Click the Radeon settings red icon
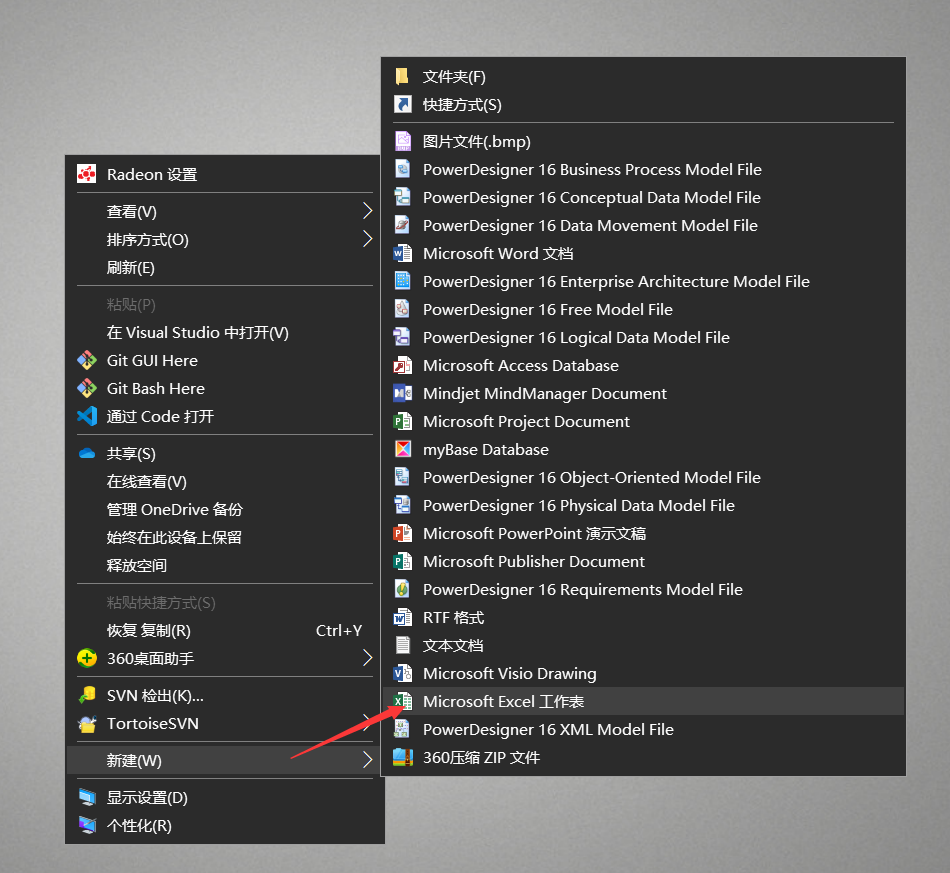The height and width of the screenshot is (873, 950). [x=87, y=174]
